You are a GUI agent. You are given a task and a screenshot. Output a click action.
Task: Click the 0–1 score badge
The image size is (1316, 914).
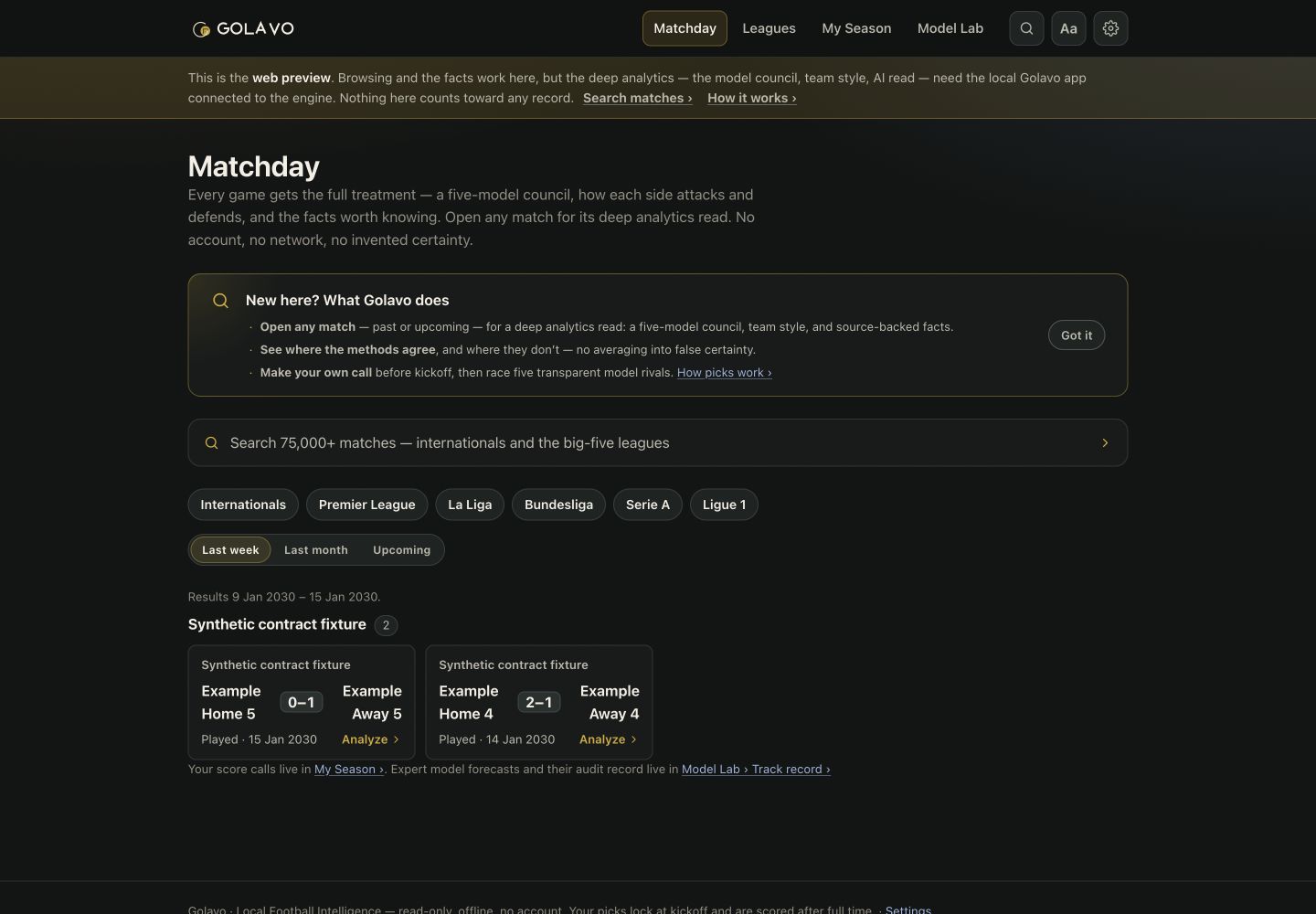tap(301, 702)
